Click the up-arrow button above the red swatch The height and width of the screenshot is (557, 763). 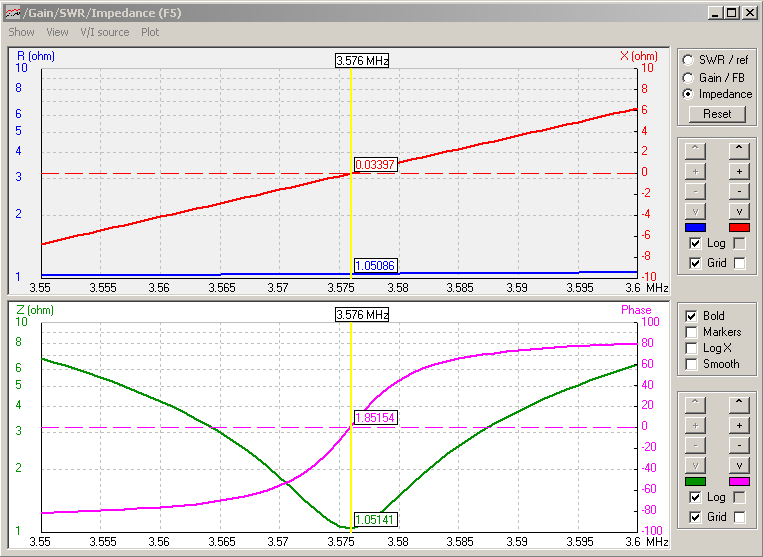tap(738, 150)
